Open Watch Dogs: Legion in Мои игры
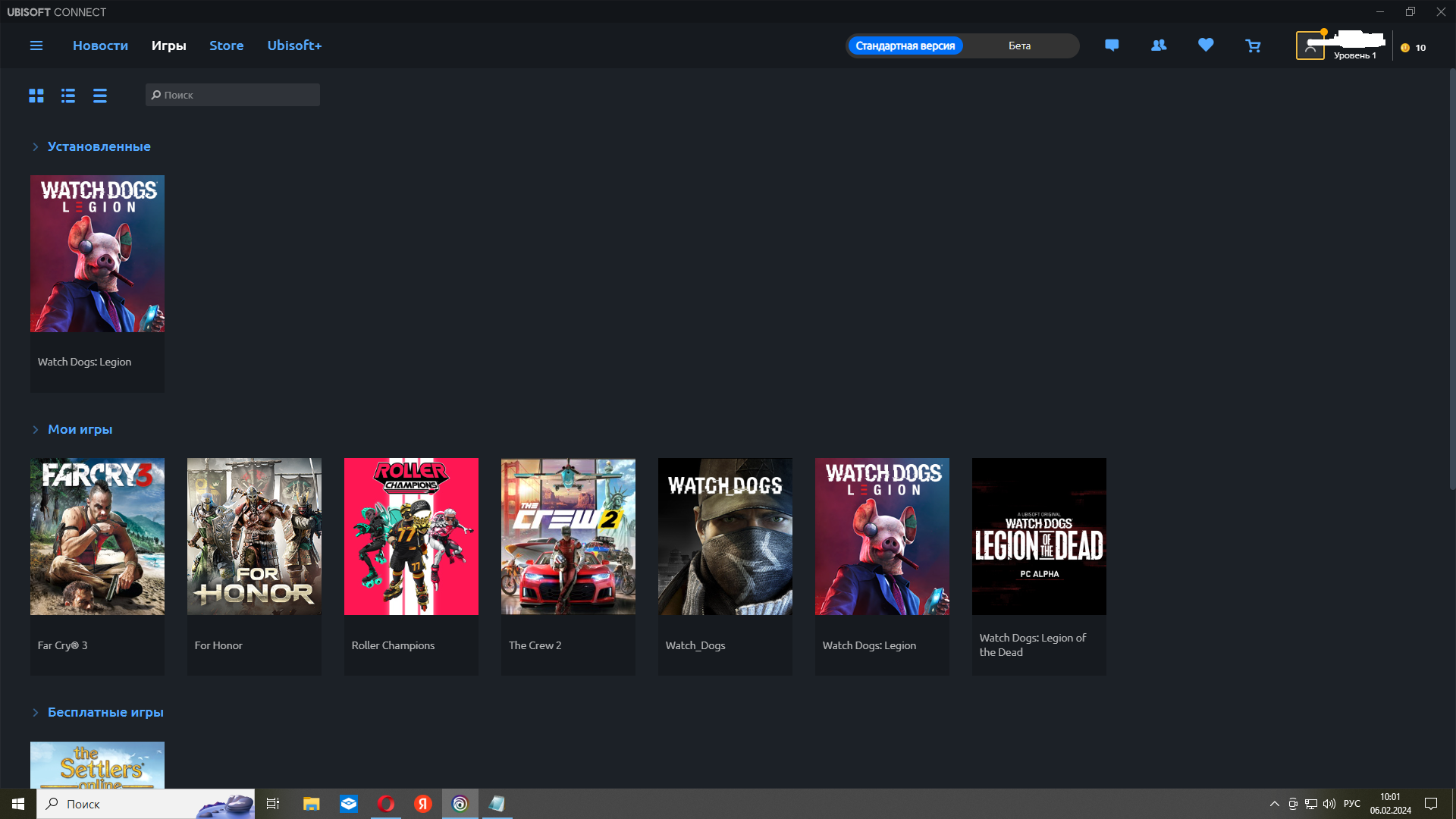The width and height of the screenshot is (1456, 819). 882,536
